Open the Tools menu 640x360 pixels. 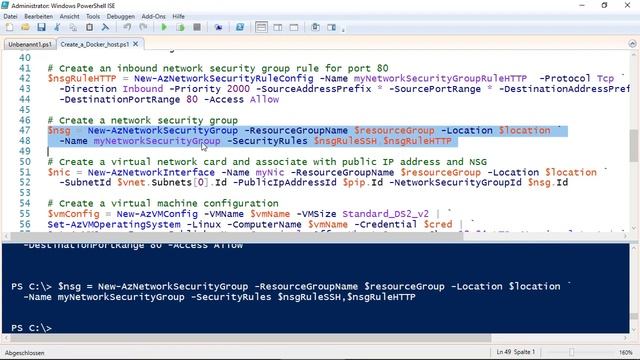(93, 16)
